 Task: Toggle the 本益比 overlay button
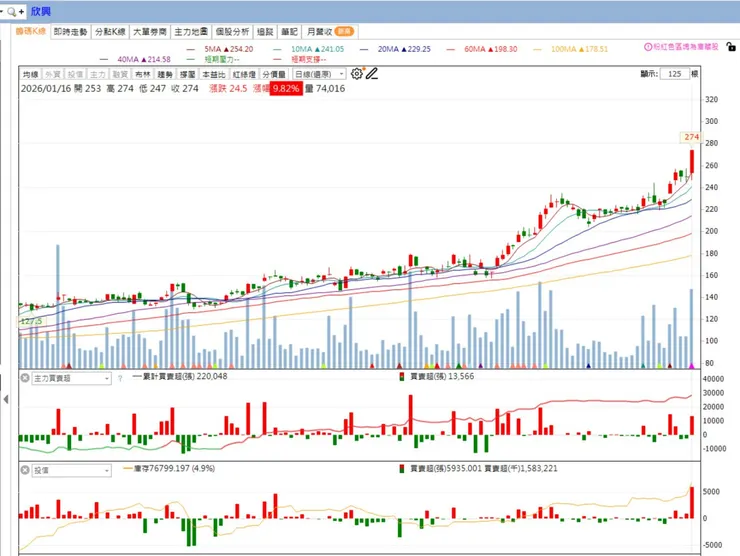coord(214,74)
